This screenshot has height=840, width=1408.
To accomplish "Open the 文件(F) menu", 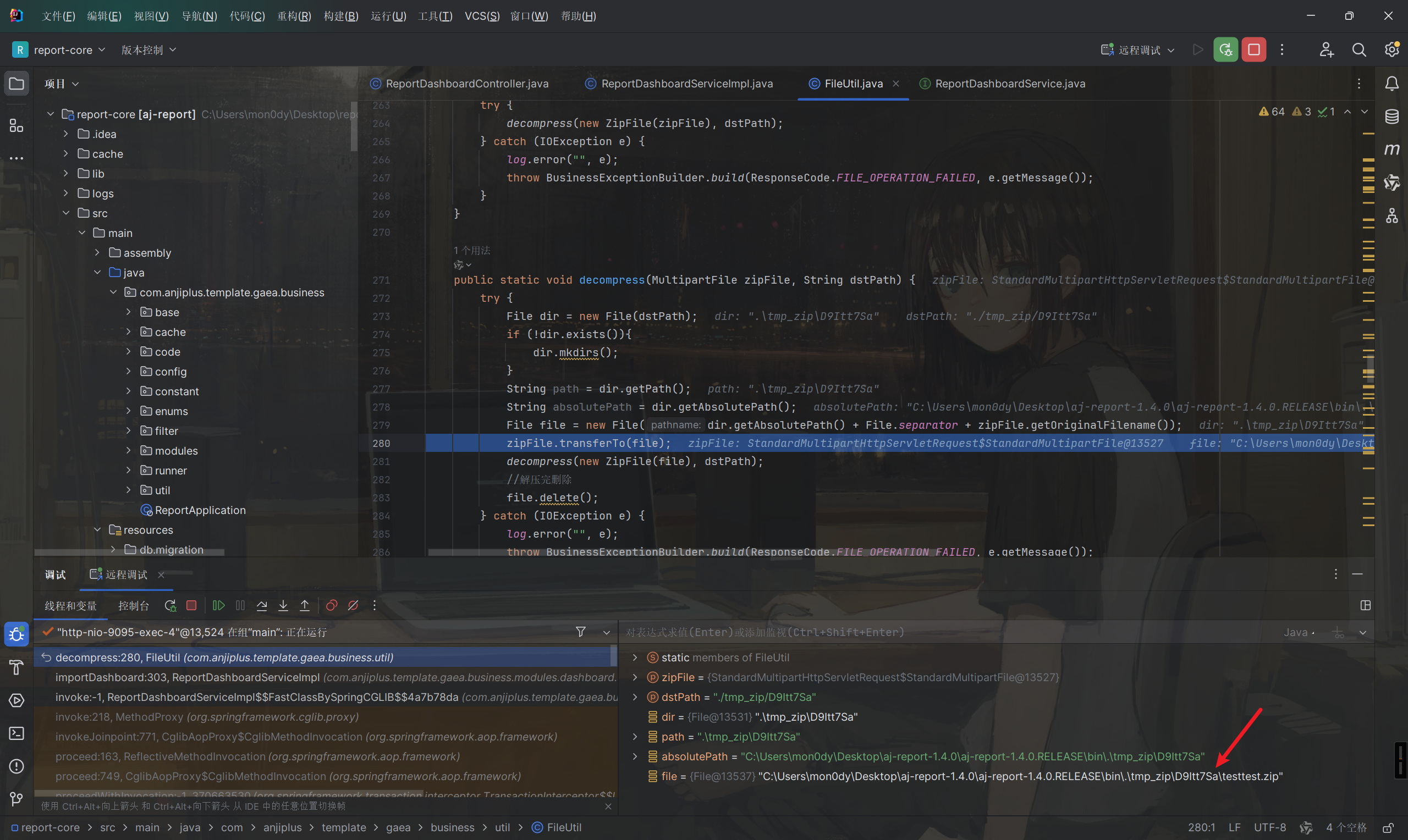I will tap(58, 16).
